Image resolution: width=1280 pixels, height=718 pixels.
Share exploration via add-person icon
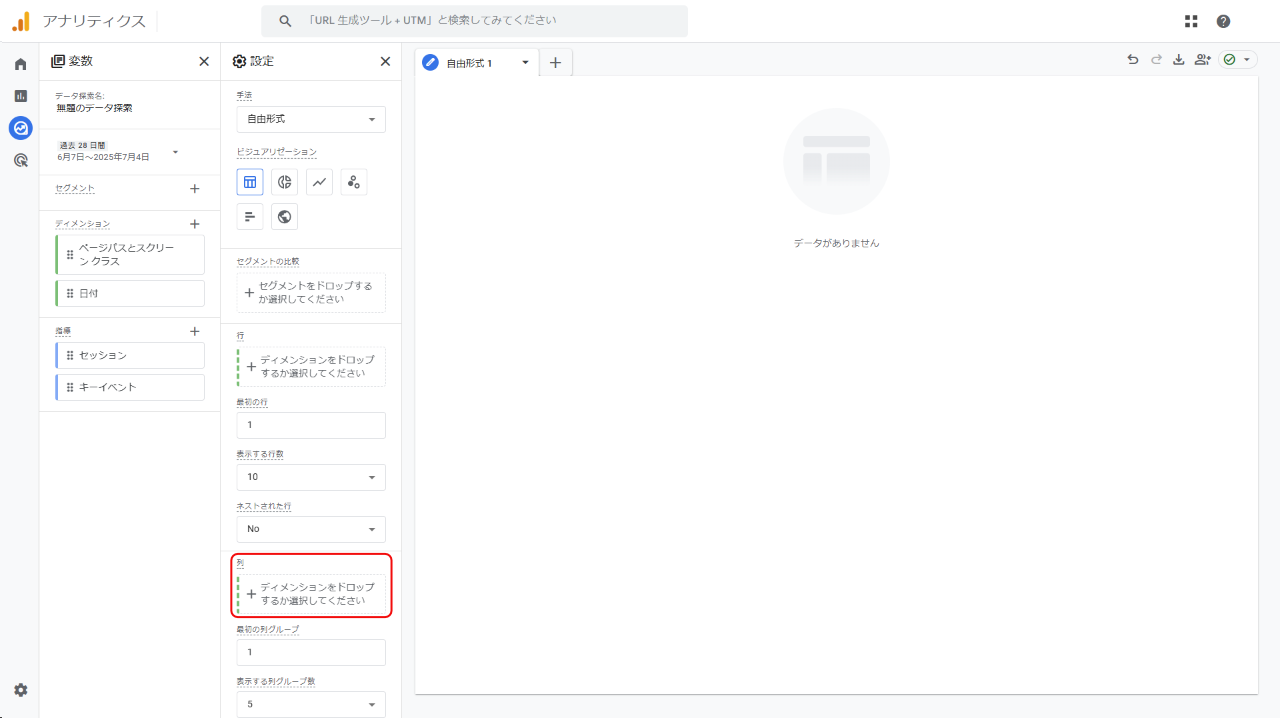1202,60
